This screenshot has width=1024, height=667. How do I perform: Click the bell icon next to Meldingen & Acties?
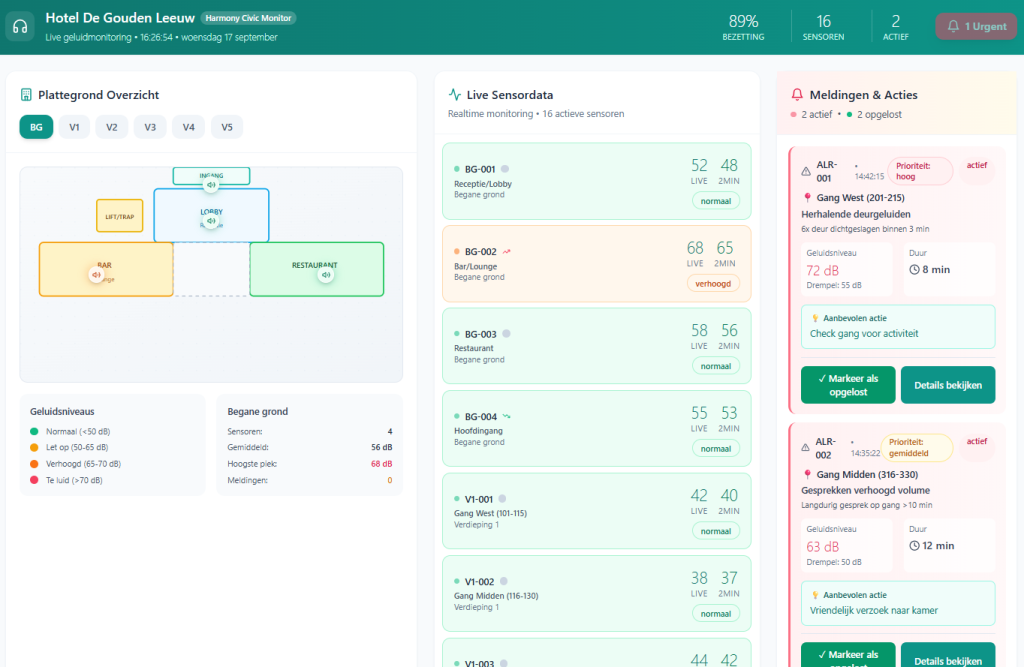[x=797, y=95]
